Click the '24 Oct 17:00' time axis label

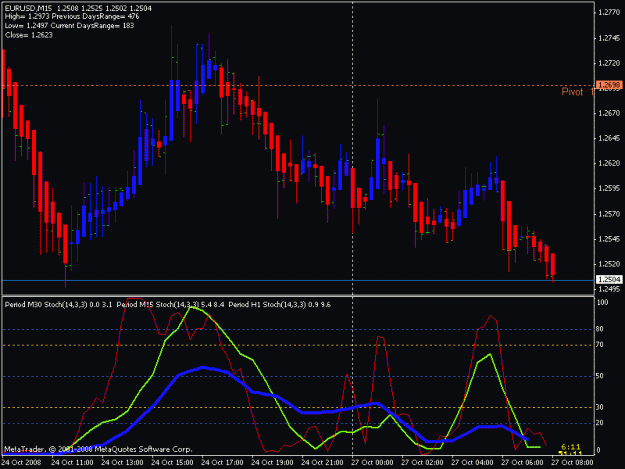[x=222, y=463]
